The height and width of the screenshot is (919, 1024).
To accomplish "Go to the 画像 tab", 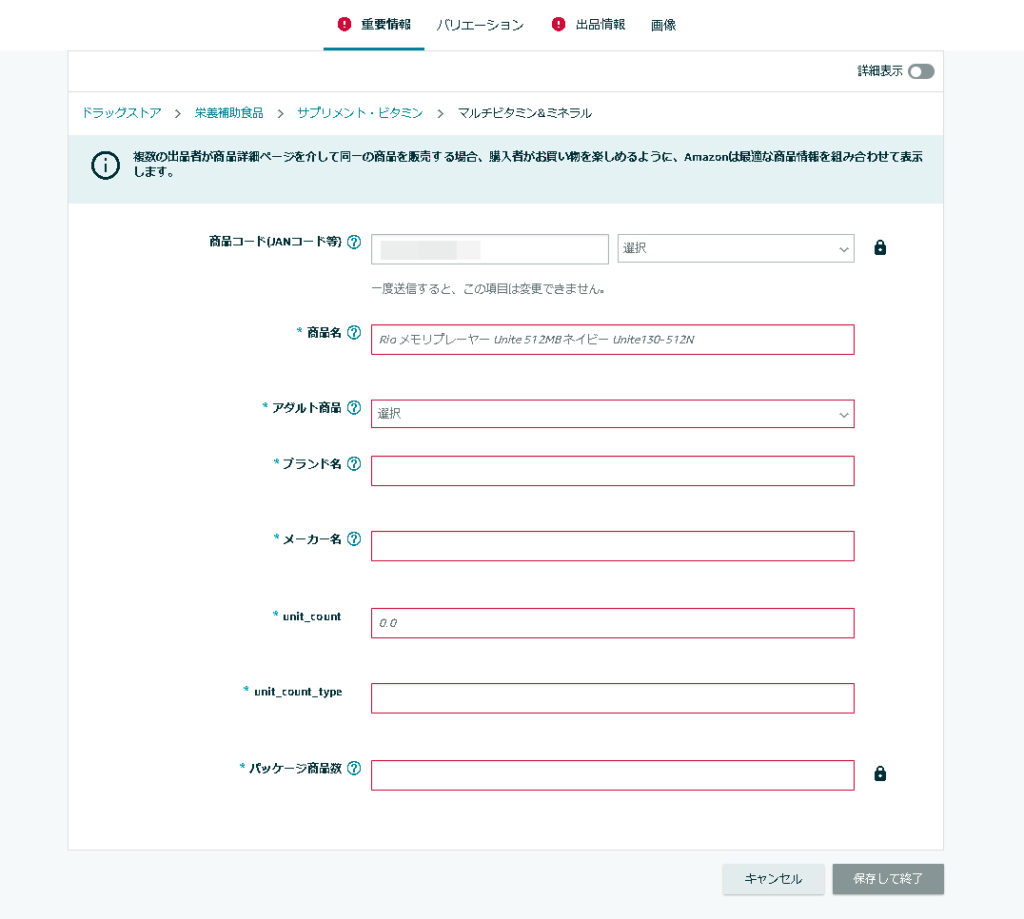I will [663, 25].
